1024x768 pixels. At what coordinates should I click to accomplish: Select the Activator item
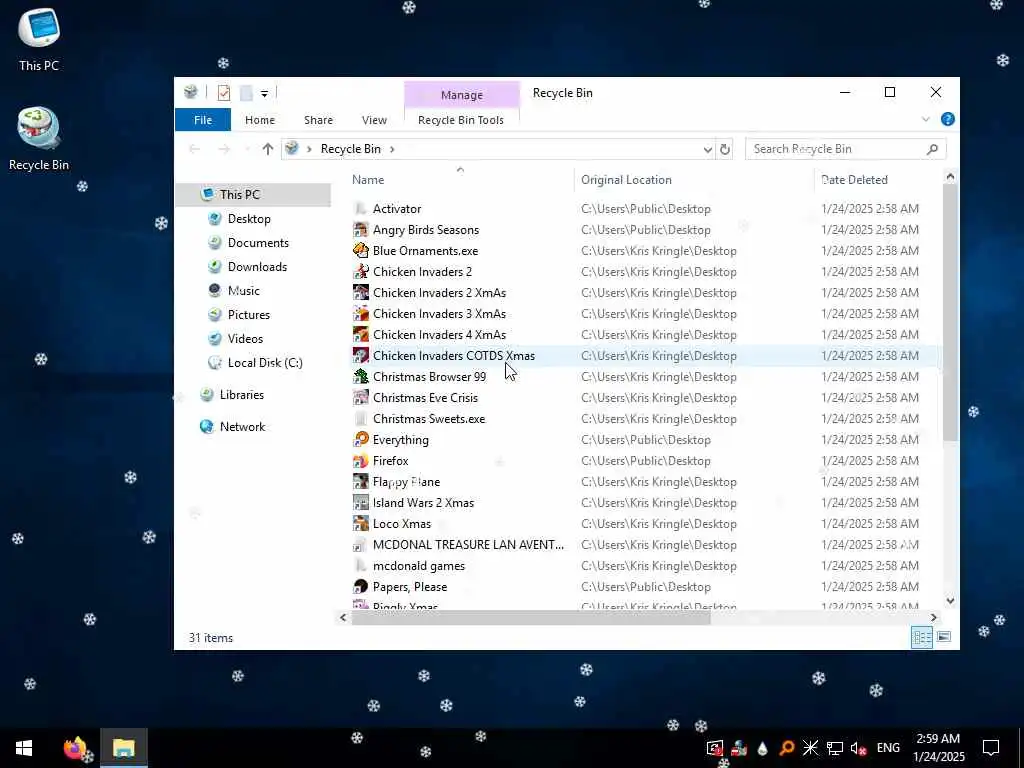397,209
